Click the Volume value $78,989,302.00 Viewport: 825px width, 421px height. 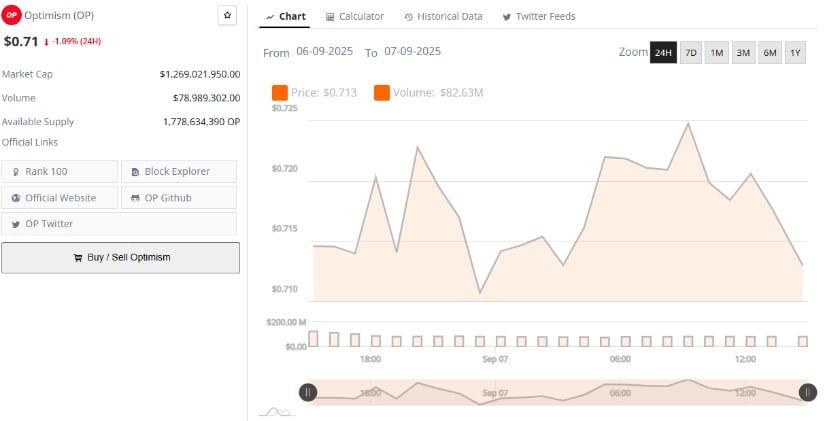coord(206,98)
